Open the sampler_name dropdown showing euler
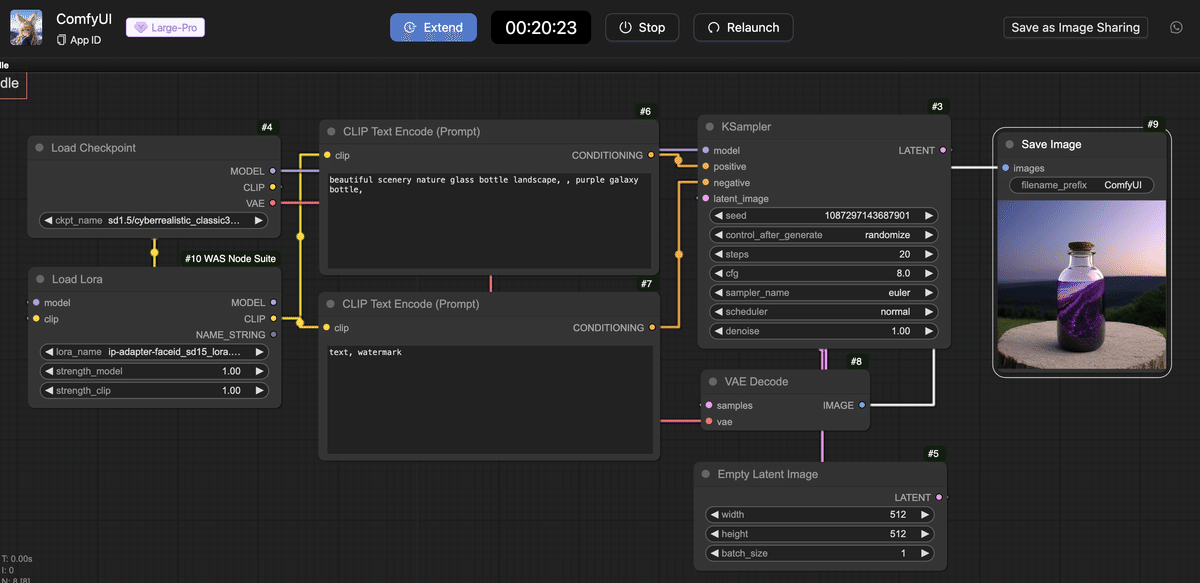 pyautogui.click(x=823, y=293)
